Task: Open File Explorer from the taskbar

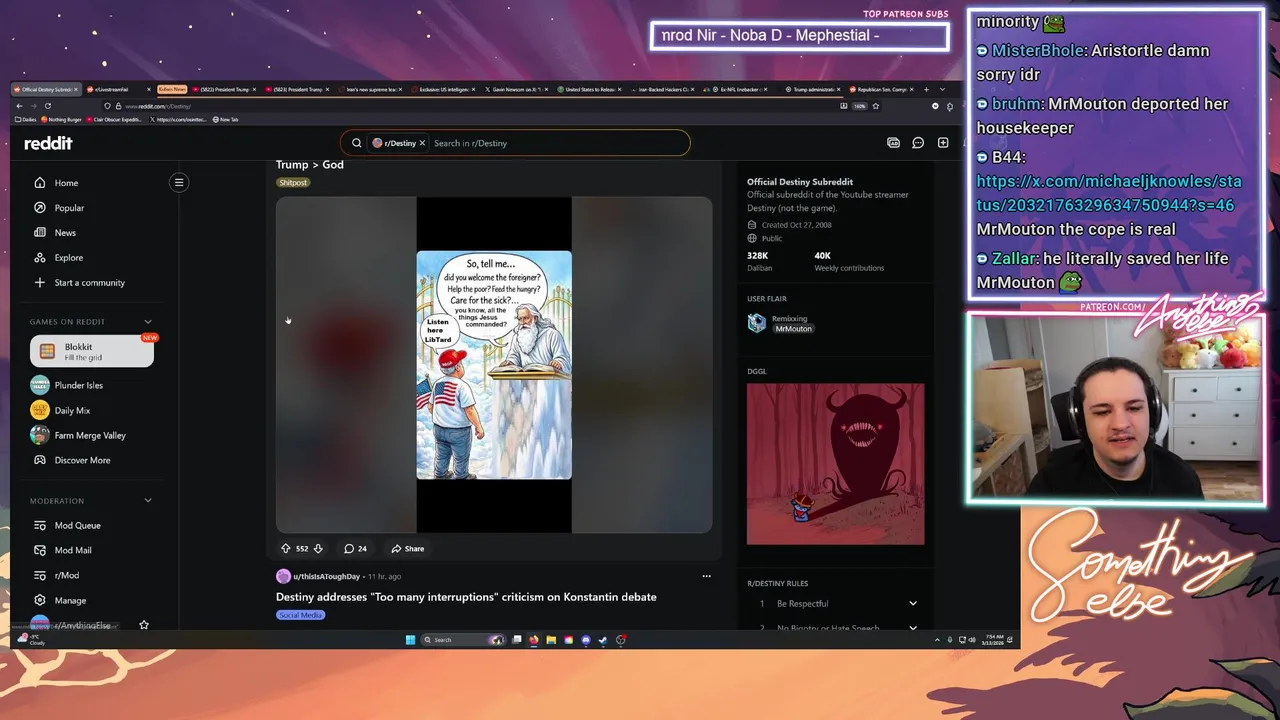Action: [551, 640]
